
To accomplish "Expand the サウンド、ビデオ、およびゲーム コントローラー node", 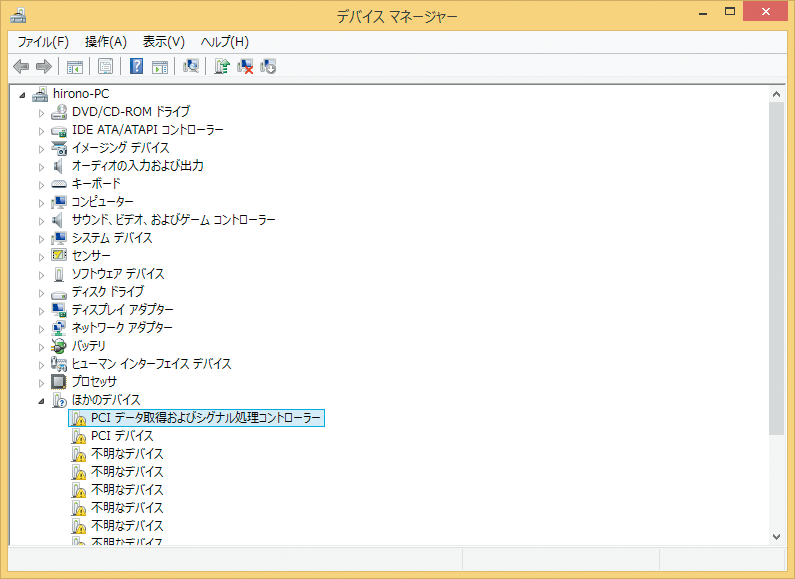I will click(42, 221).
